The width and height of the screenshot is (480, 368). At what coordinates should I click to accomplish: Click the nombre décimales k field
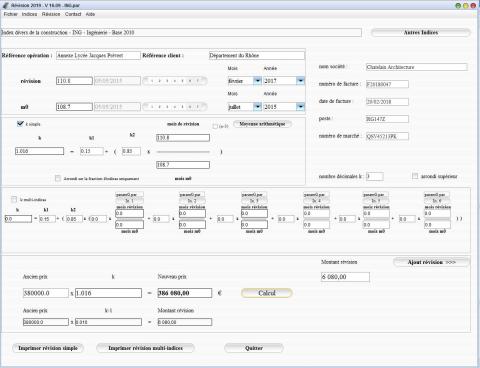click(375, 176)
